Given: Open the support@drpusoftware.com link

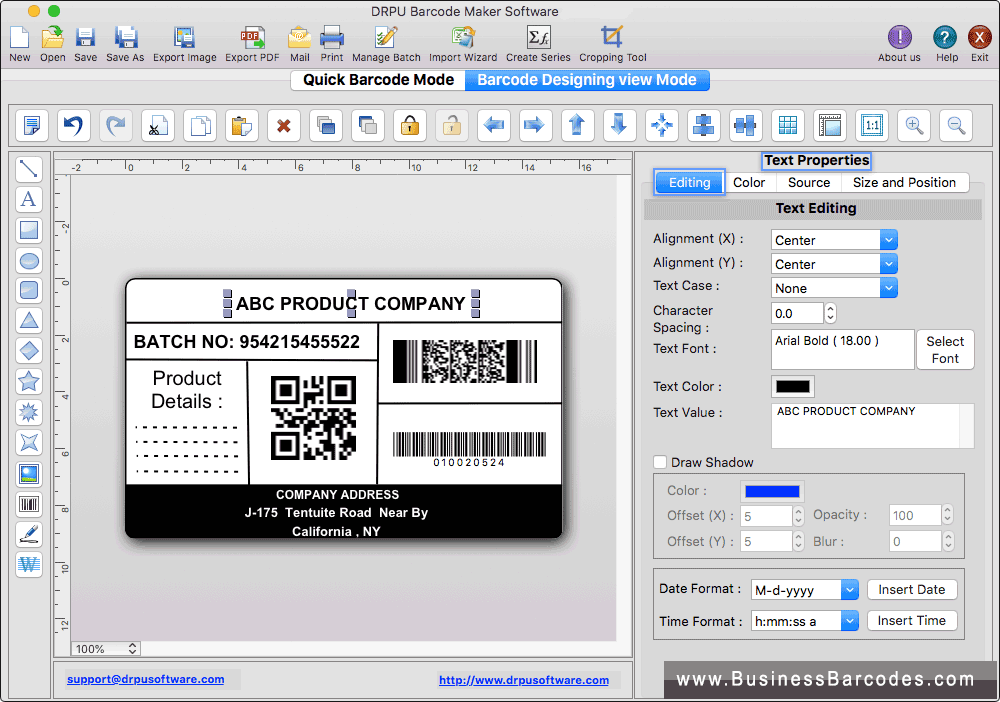Looking at the screenshot, I should click(145, 679).
